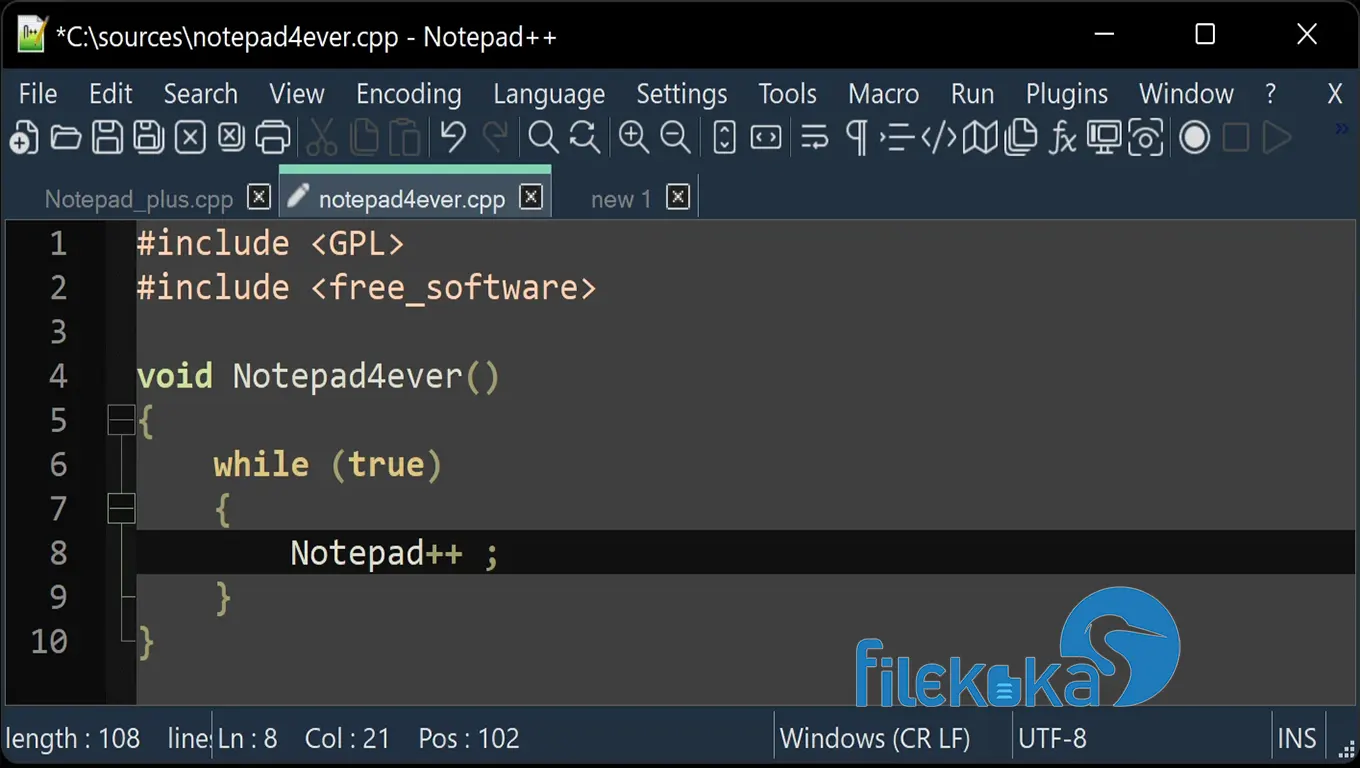Open the View menu
1360x768 pixels.
tap(297, 94)
